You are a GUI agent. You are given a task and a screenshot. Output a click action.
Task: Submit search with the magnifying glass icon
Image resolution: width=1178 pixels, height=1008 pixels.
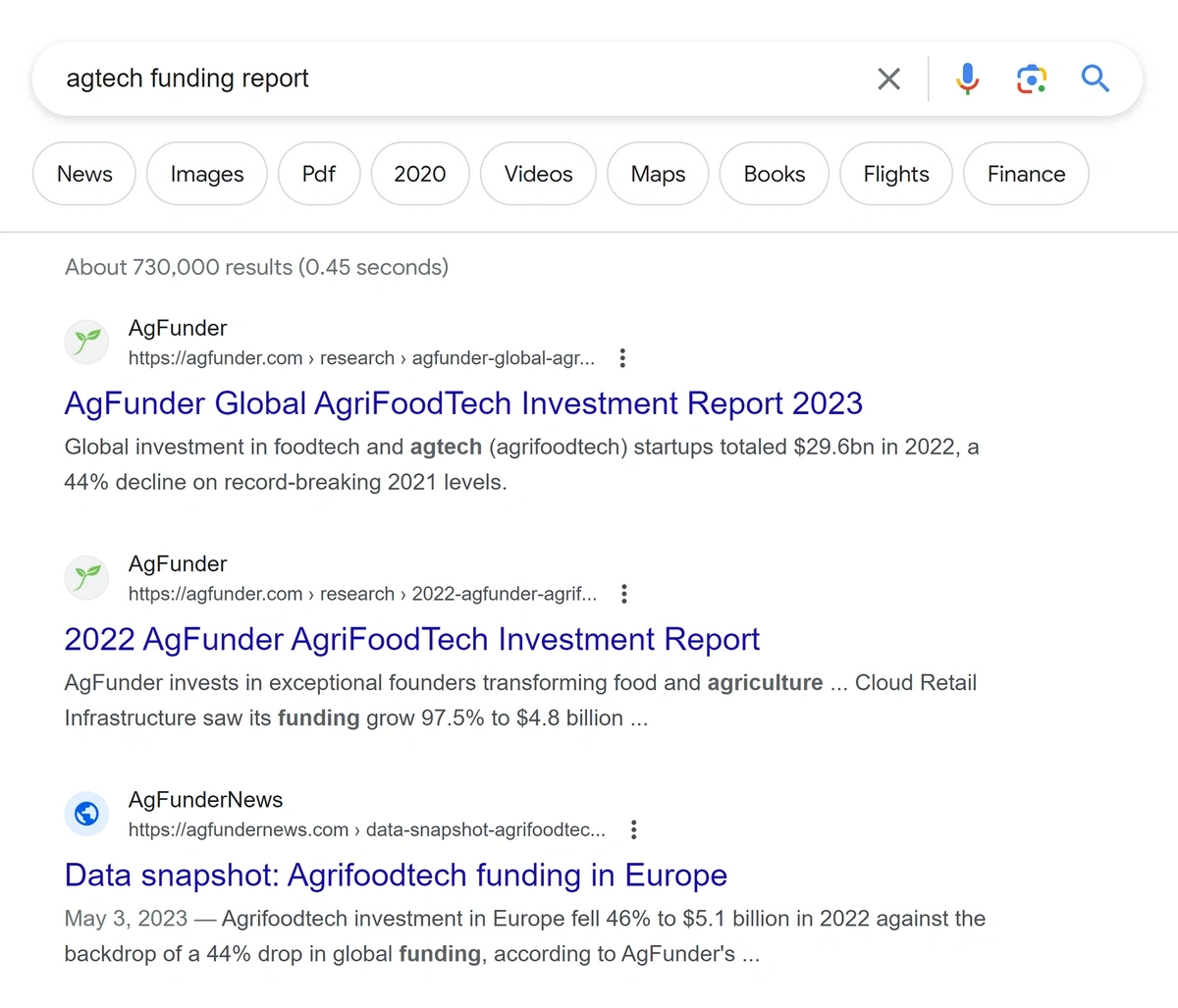(x=1096, y=79)
